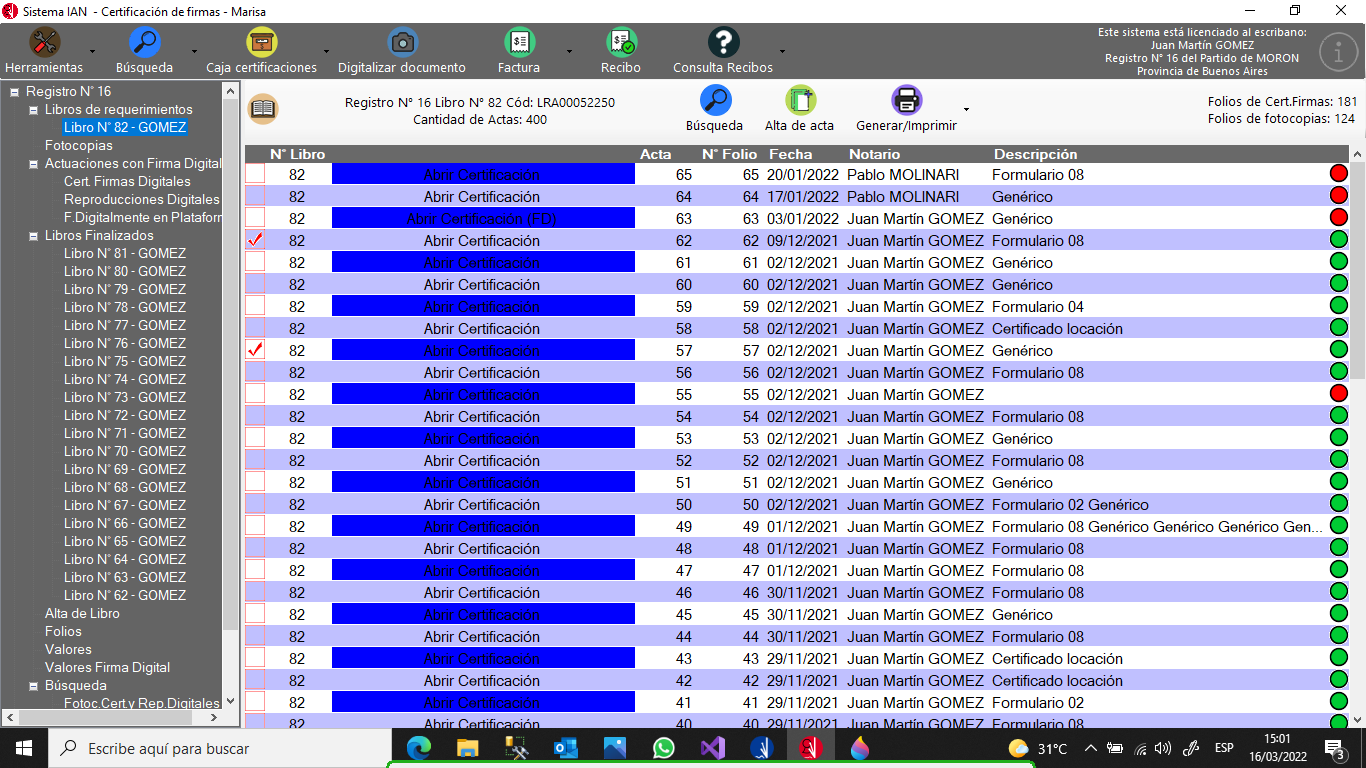Click the Generar/Imprimir printer icon
The height and width of the screenshot is (768, 1366).
click(906, 101)
